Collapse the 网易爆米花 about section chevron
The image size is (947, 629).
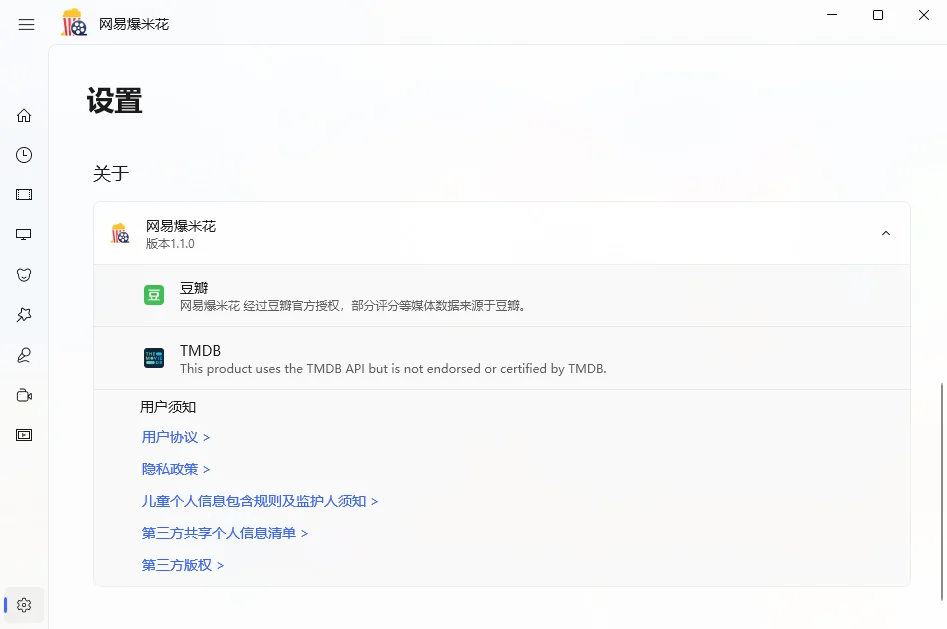coord(886,233)
